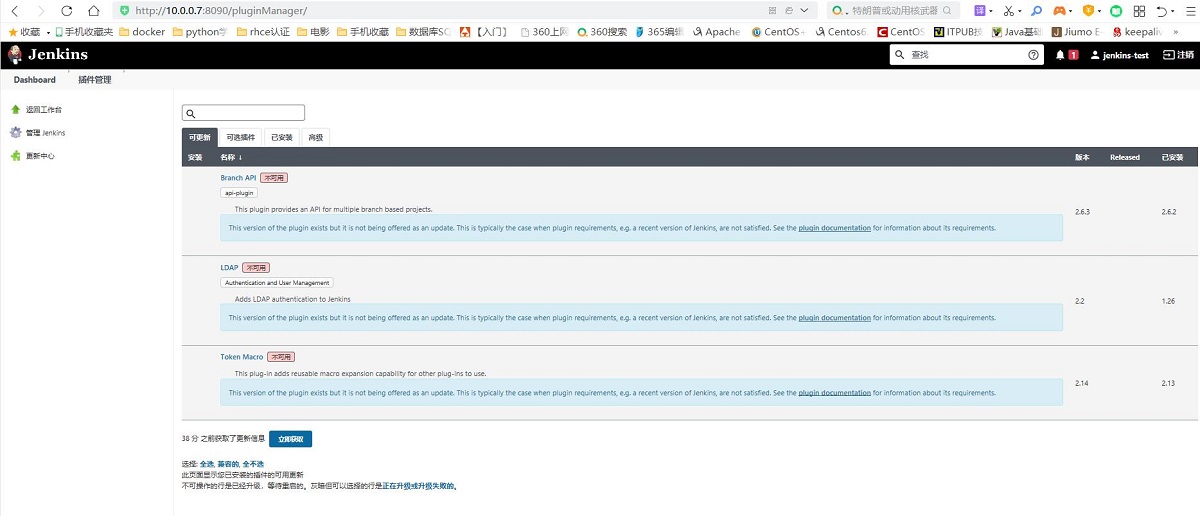Click the 立即获取 check-now button

coord(291,439)
